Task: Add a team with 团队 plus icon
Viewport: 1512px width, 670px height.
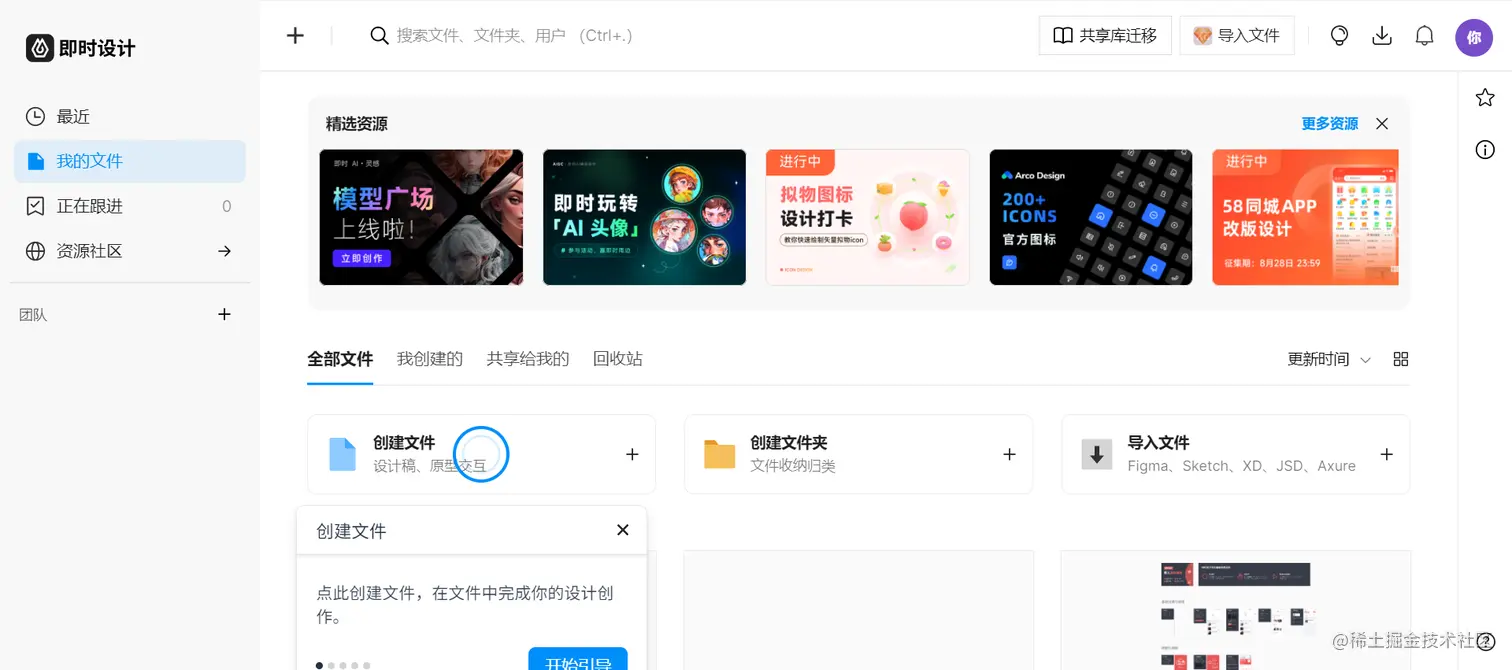Action: pos(225,314)
